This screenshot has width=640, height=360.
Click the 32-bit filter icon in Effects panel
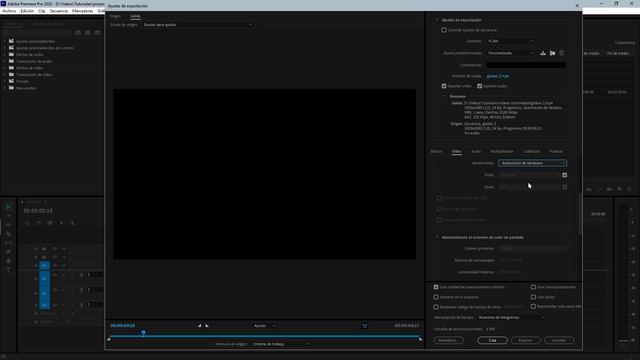click(x=87, y=32)
